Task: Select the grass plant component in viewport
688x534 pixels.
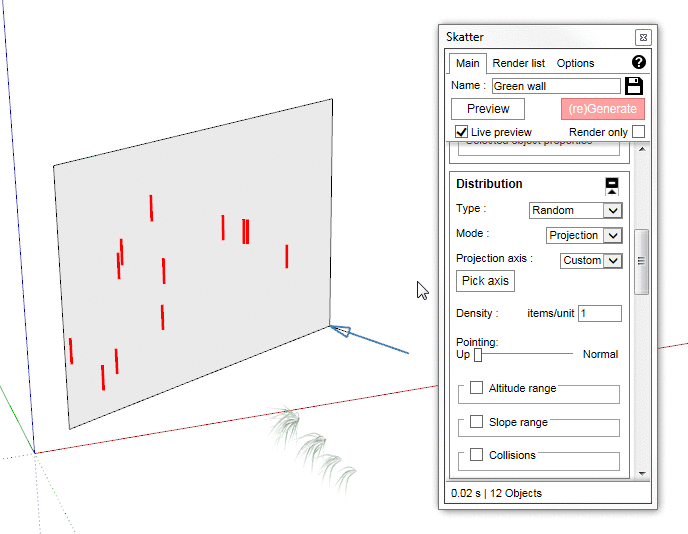Action: [308, 439]
